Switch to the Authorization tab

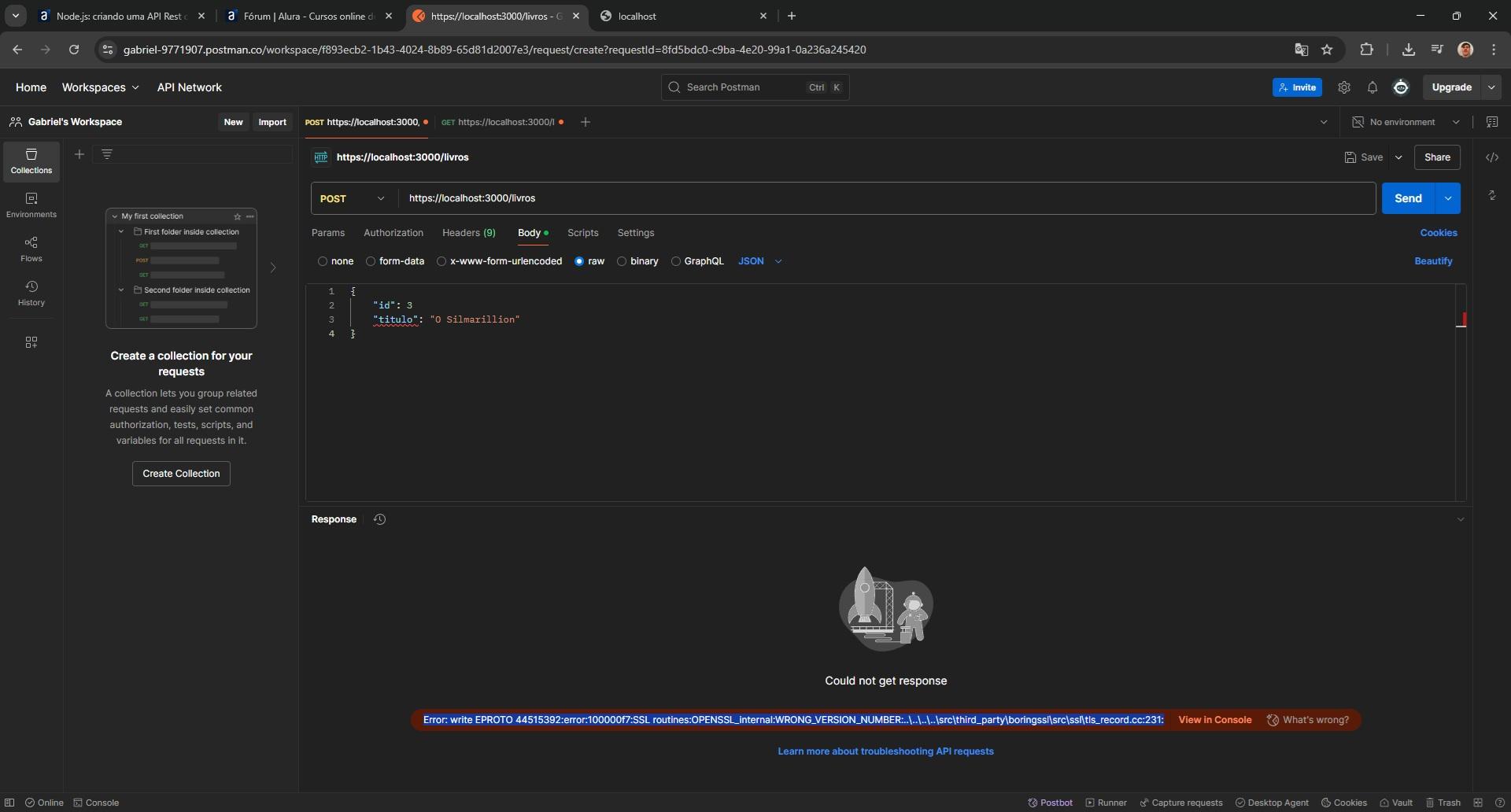click(393, 233)
